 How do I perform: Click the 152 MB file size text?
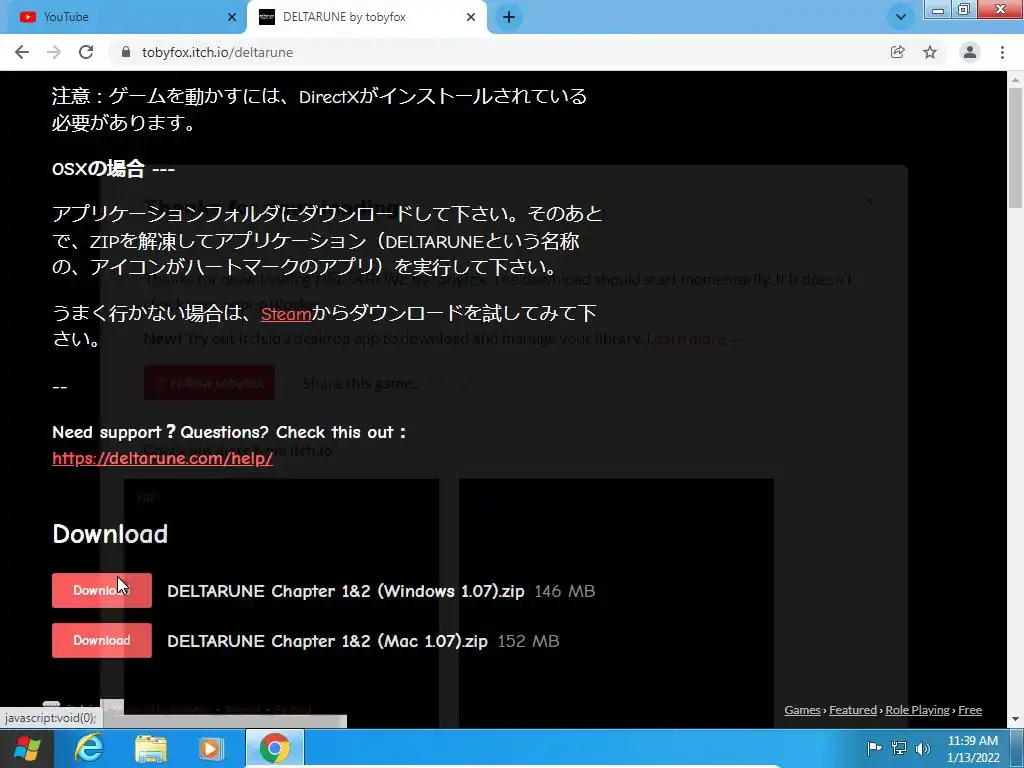tap(528, 641)
